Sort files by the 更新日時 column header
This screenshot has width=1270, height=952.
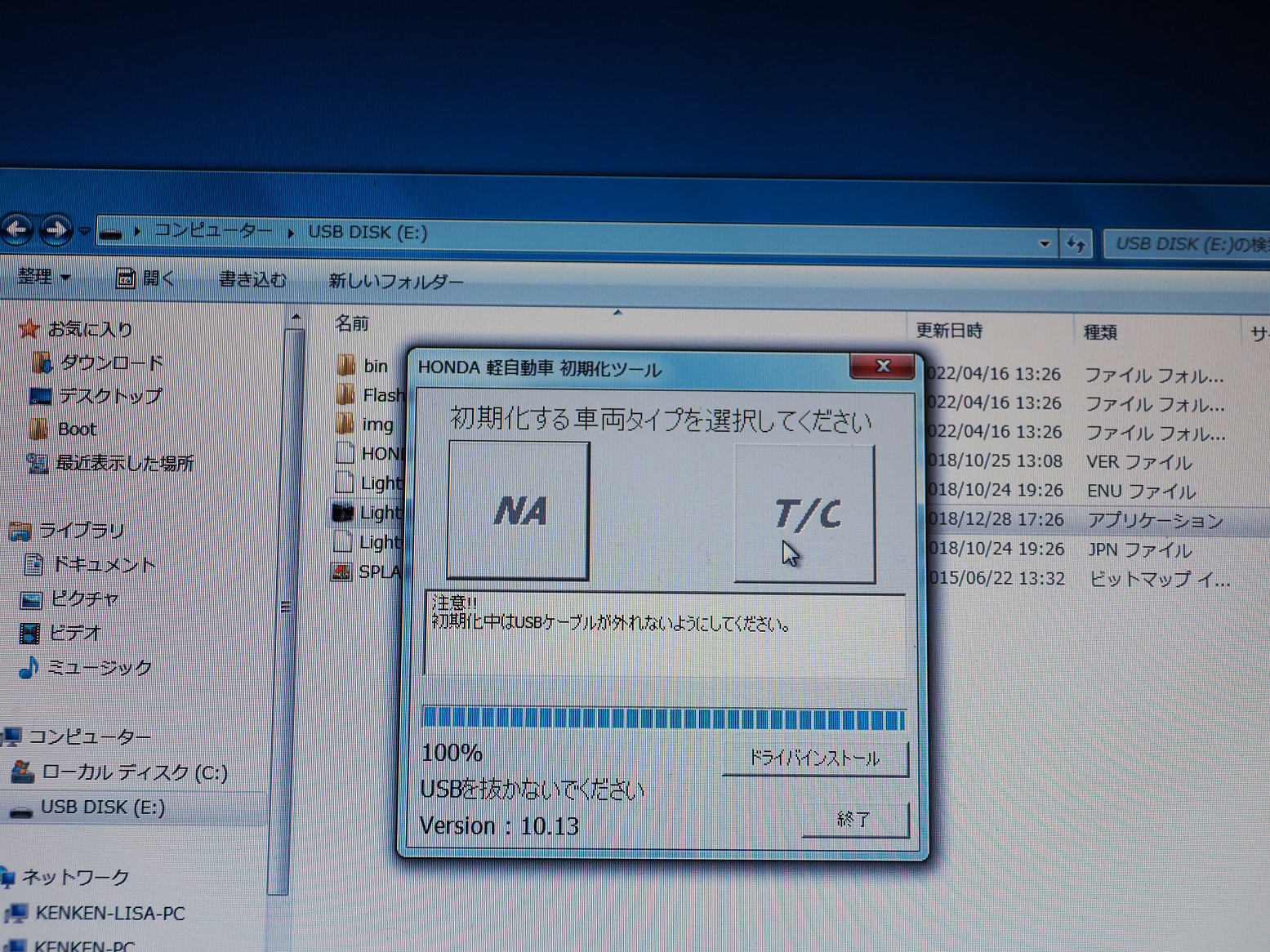(949, 331)
